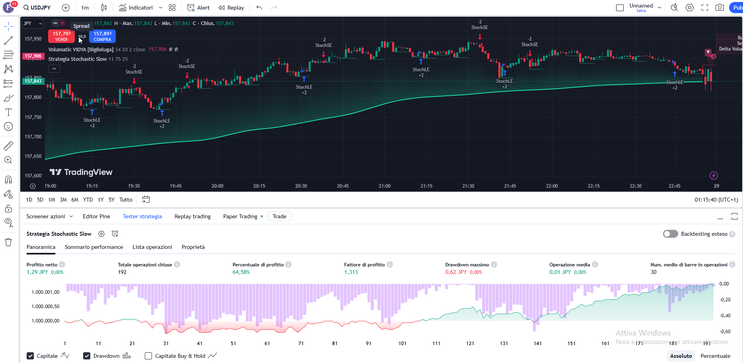Toggle stay in drawing mode
Viewport: 743px width, 363px height.
pos(8,194)
